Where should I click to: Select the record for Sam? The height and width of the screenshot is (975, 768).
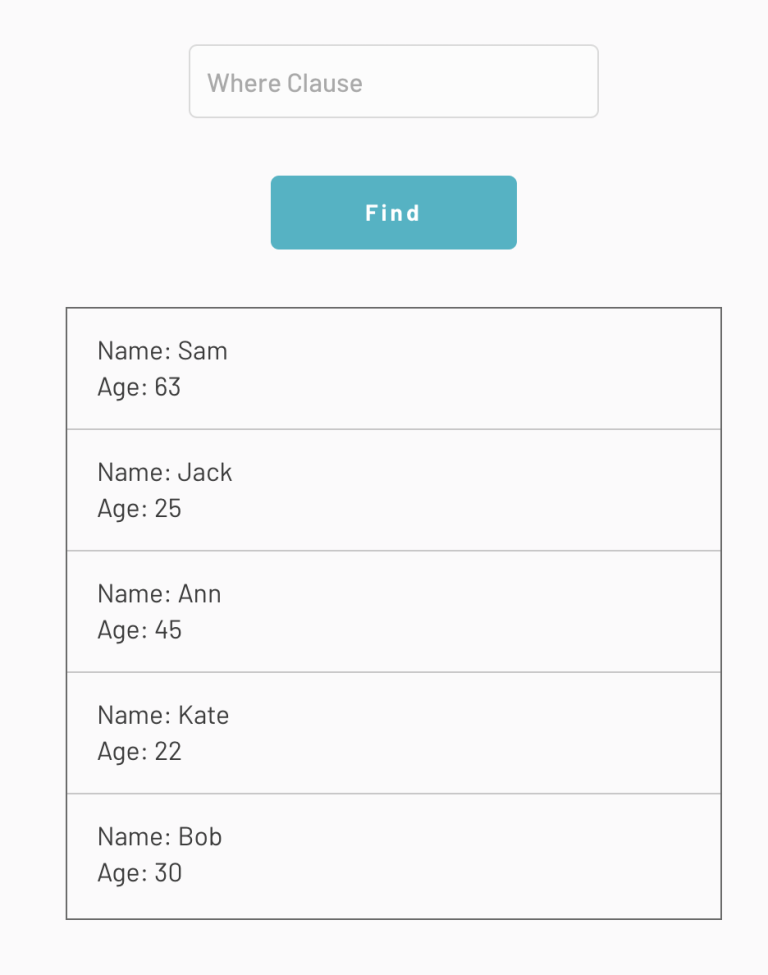(x=393, y=368)
